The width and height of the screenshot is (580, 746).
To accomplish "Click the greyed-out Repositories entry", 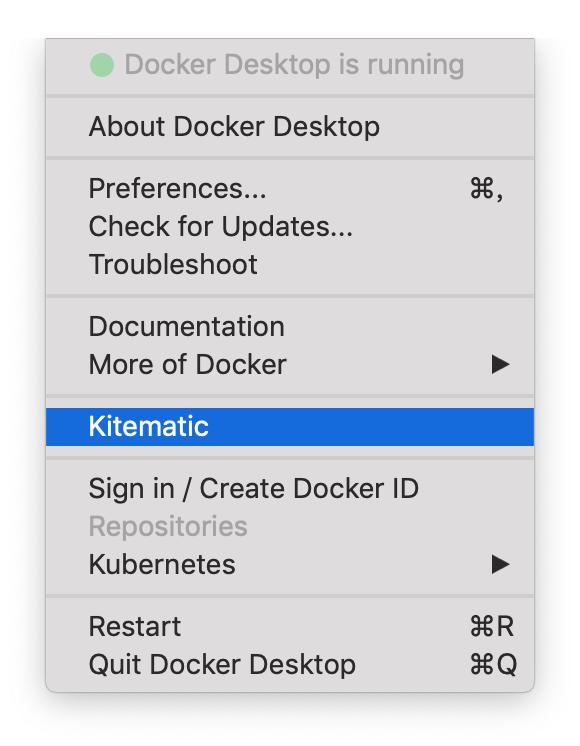I will [x=290, y=527].
